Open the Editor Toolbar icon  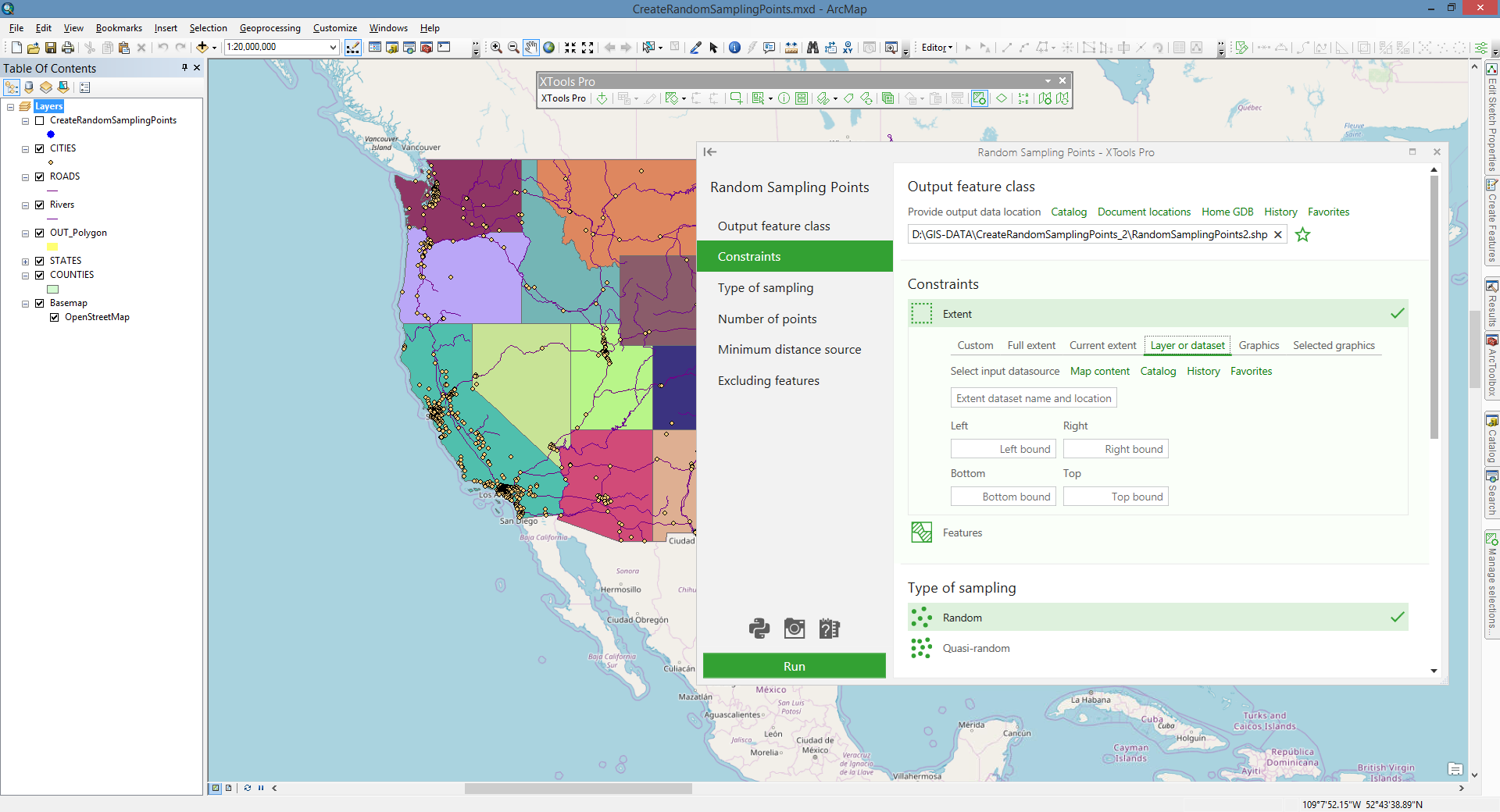point(353,48)
